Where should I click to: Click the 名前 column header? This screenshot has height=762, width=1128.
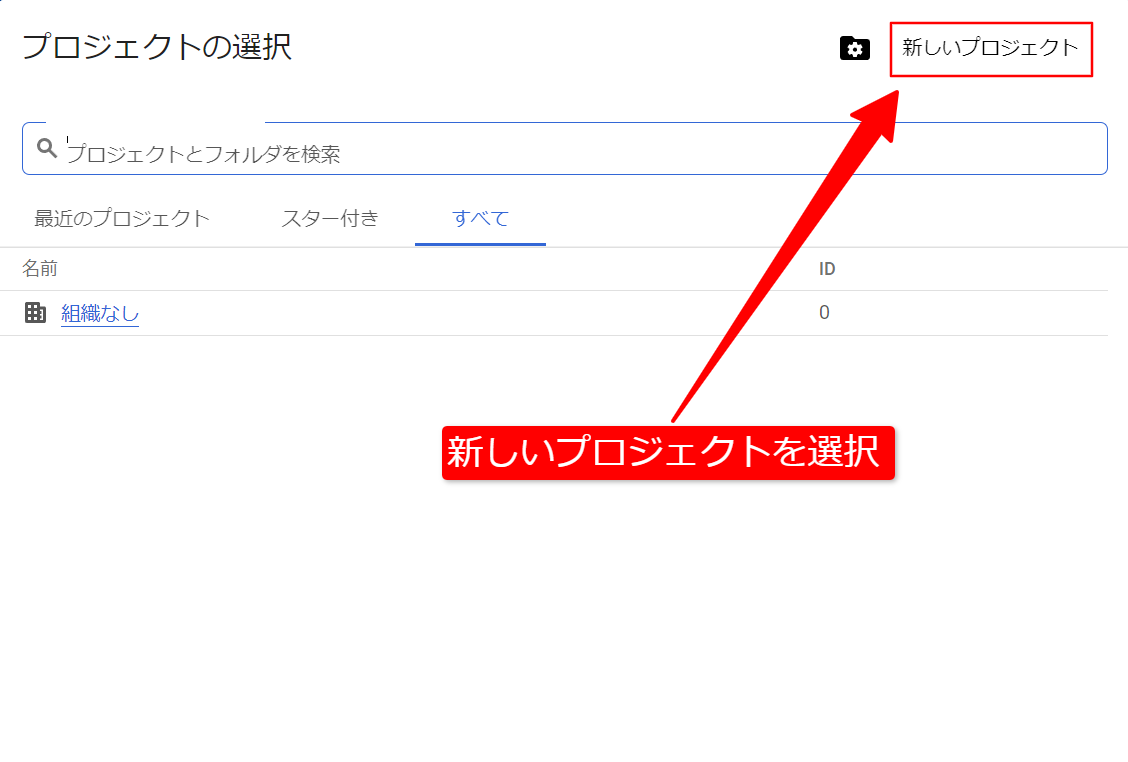pyautogui.click(x=40, y=269)
